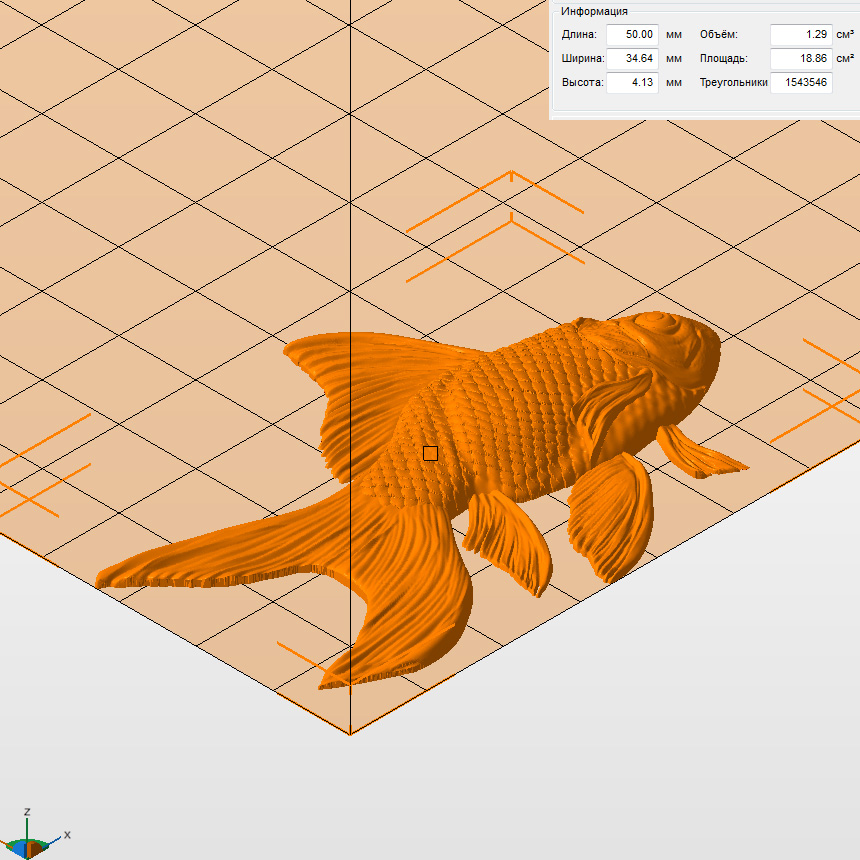Click the XYZ orientation gizmo icon
This screenshot has width=860, height=860.
pos(32,845)
